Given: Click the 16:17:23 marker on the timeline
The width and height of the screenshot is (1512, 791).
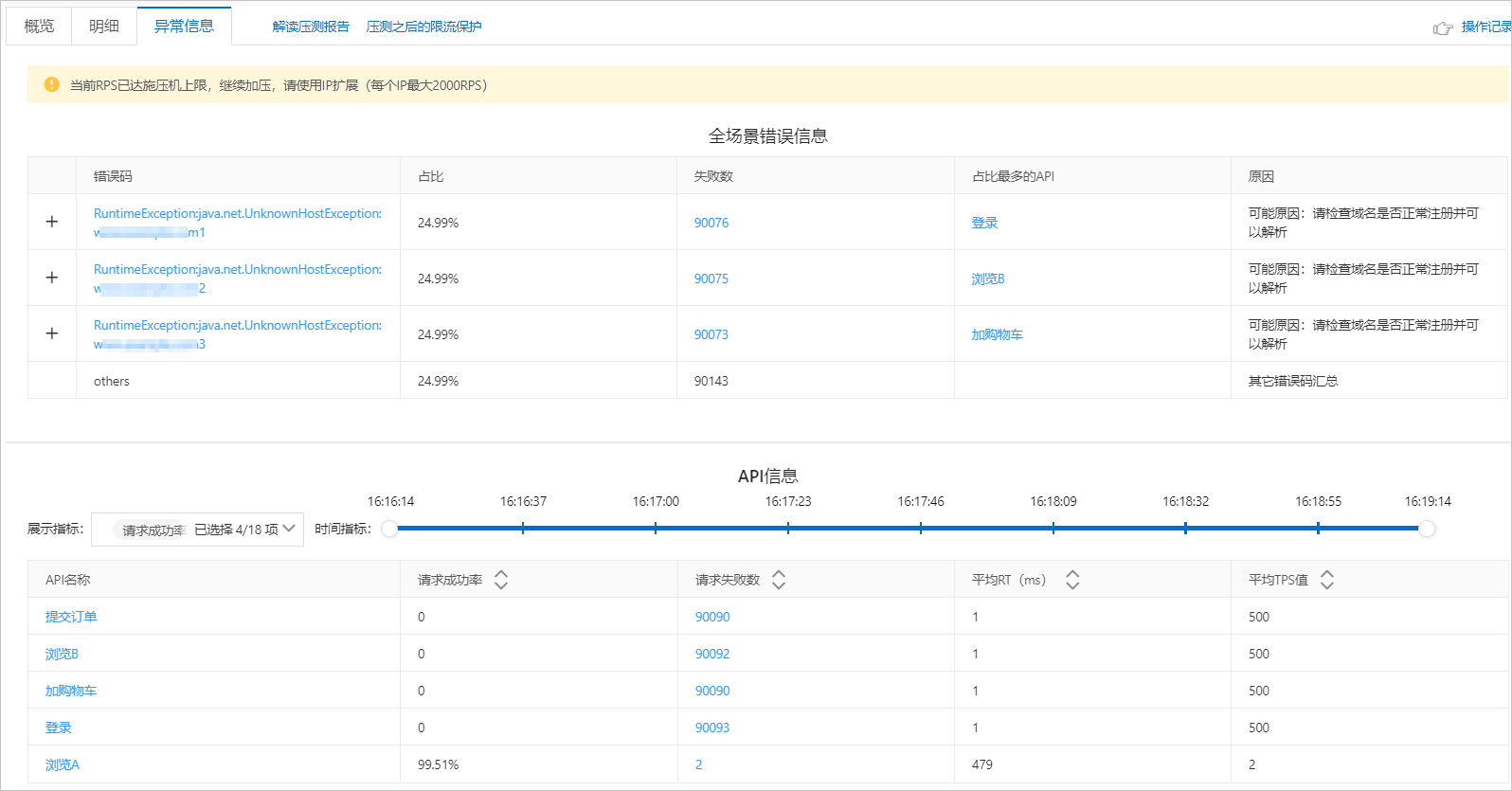Looking at the screenshot, I should pyautogui.click(x=788, y=529).
